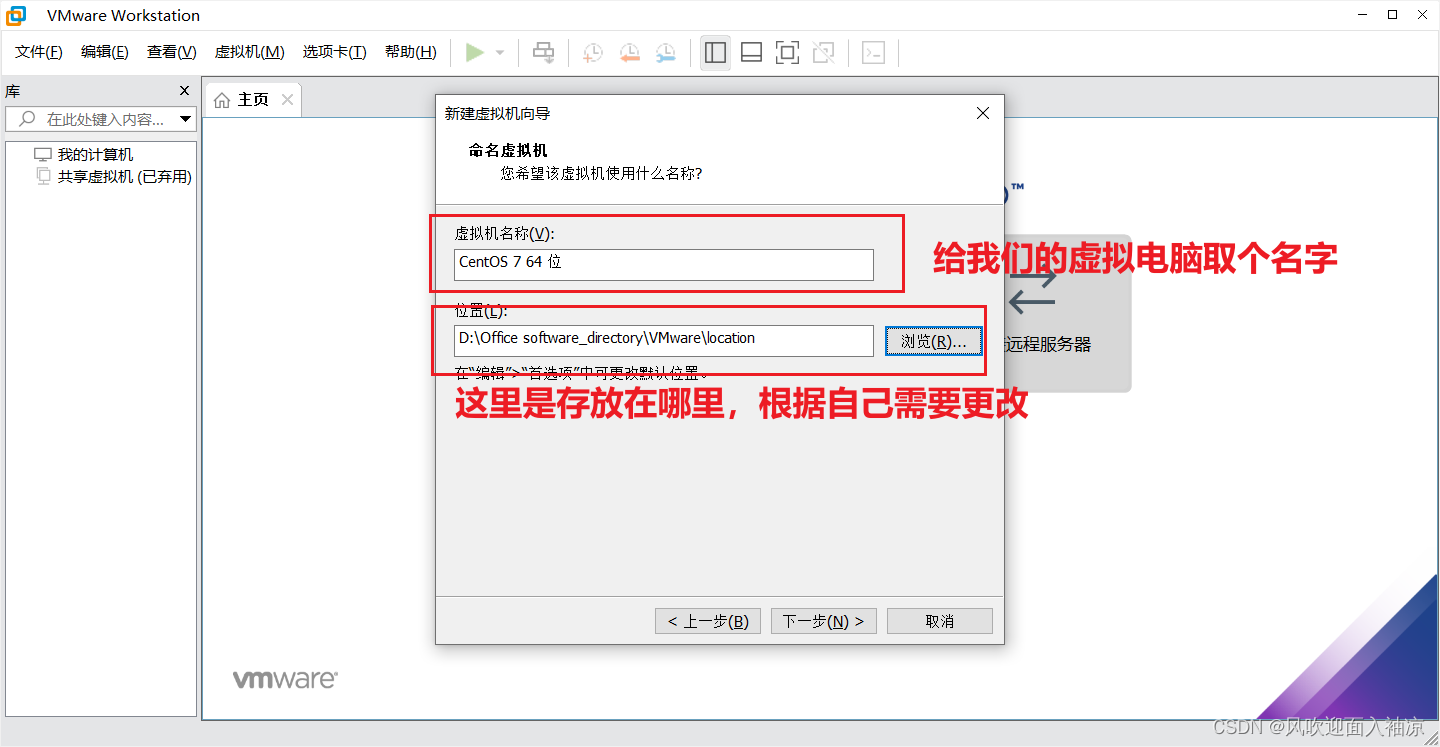Click VMware Workstation title bar logo
Image resolution: width=1440 pixels, height=747 pixels.
coord(16,15)
